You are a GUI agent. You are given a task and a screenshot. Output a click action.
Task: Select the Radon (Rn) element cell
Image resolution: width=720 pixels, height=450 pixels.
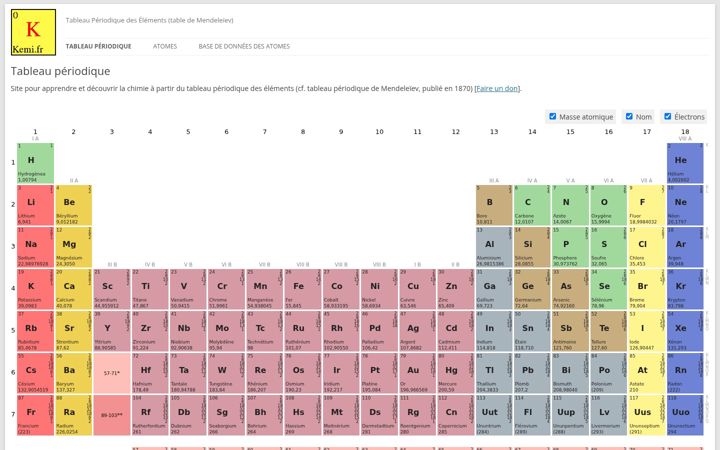point(685,373)
